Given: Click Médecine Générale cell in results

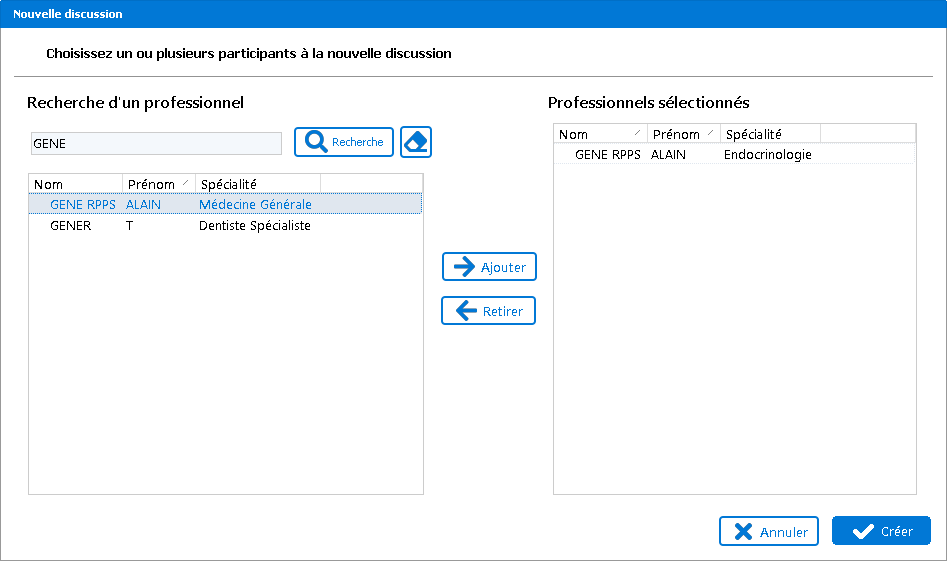Looking at the screenshot, I should [x=255, y=204].
